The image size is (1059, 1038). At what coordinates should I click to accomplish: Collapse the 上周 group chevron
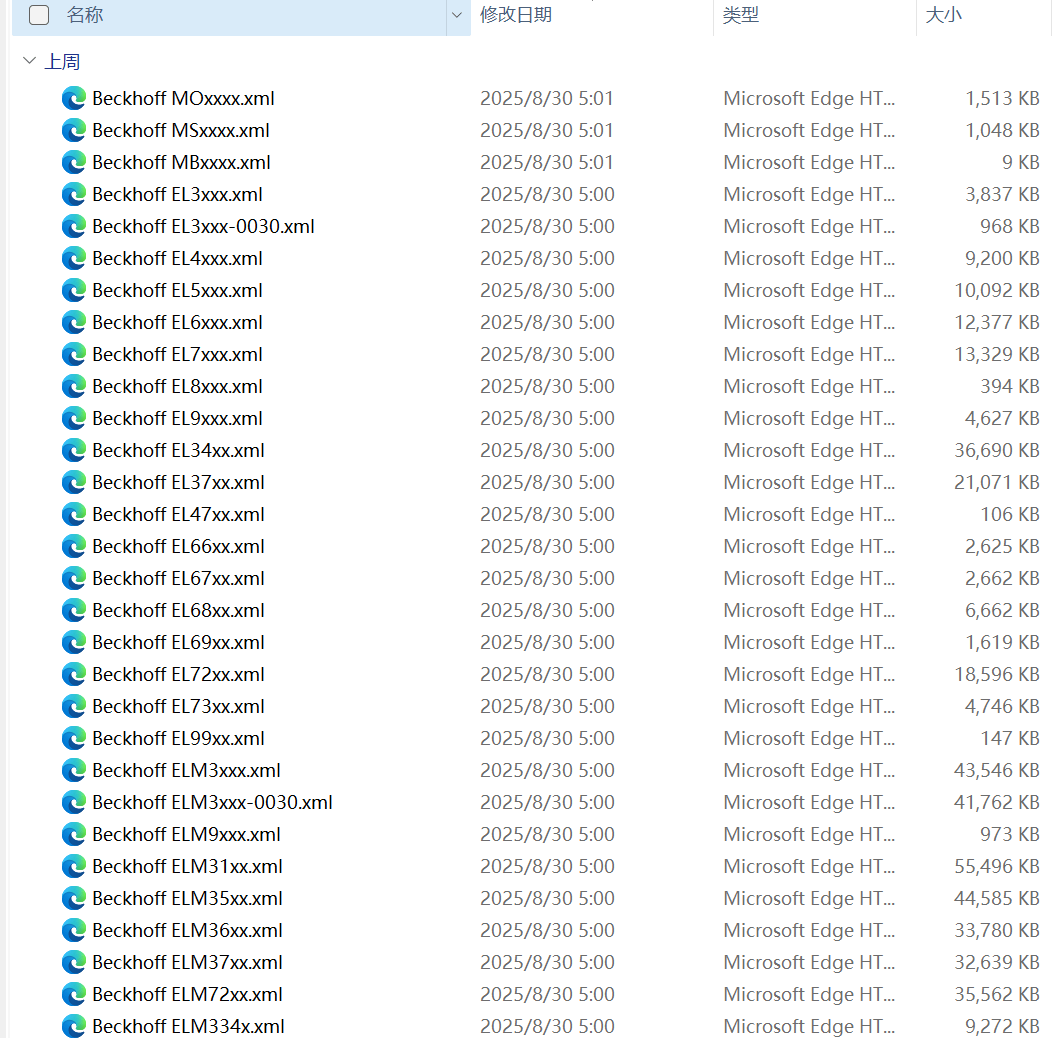pos(29,61)
